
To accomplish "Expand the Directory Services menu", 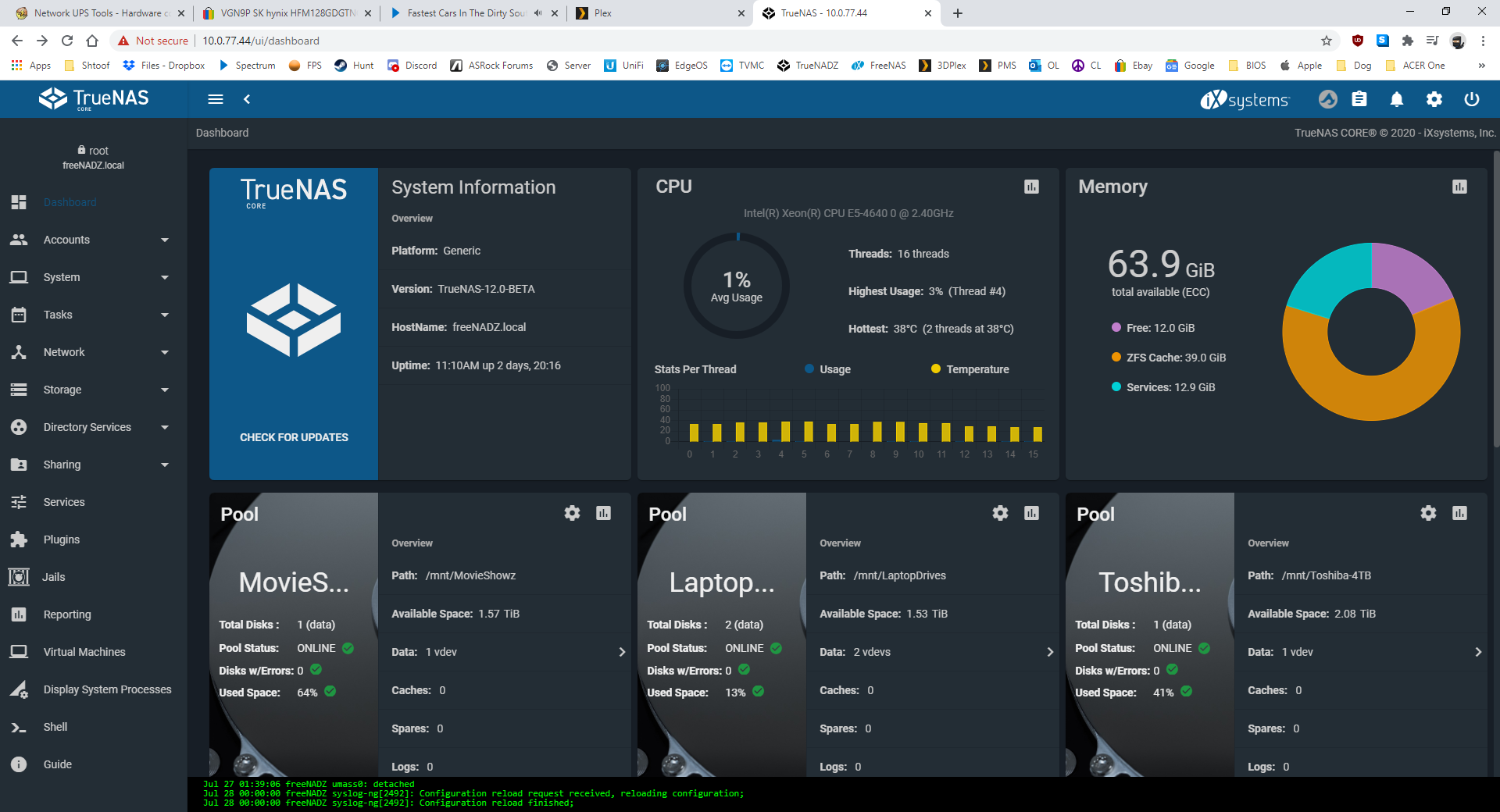I will click(x=94, y=427).
